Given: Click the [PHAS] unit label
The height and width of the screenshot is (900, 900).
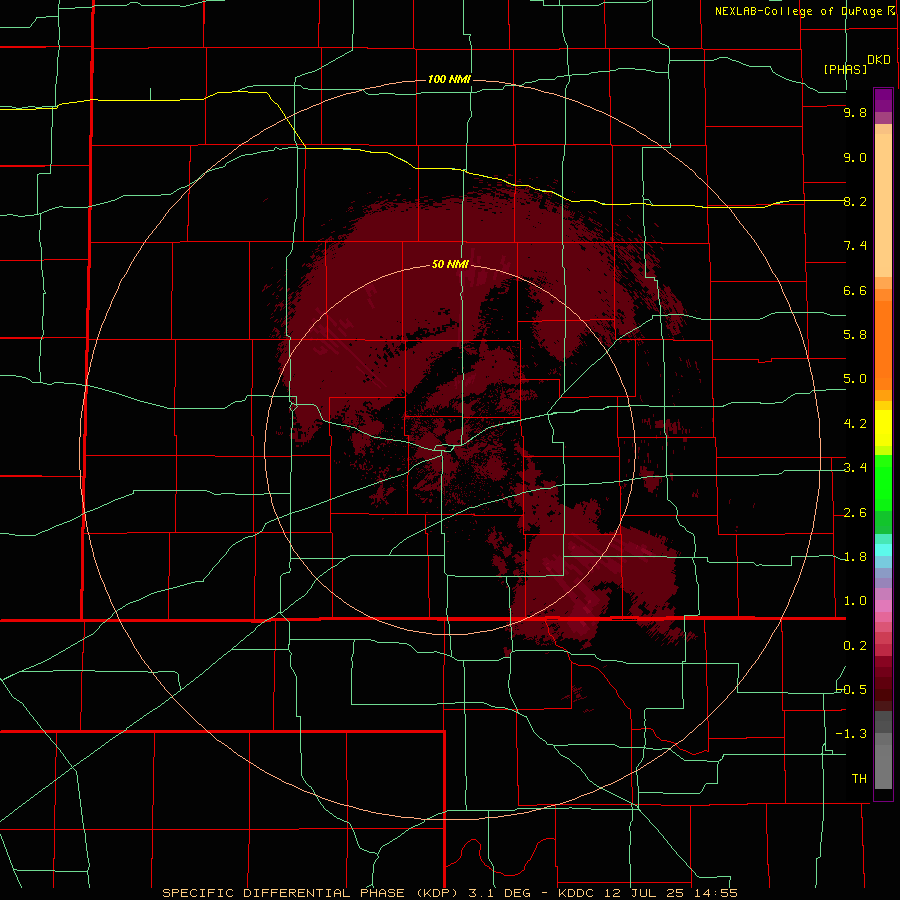Looking at the screenshot, I should (x=845, y=69).
